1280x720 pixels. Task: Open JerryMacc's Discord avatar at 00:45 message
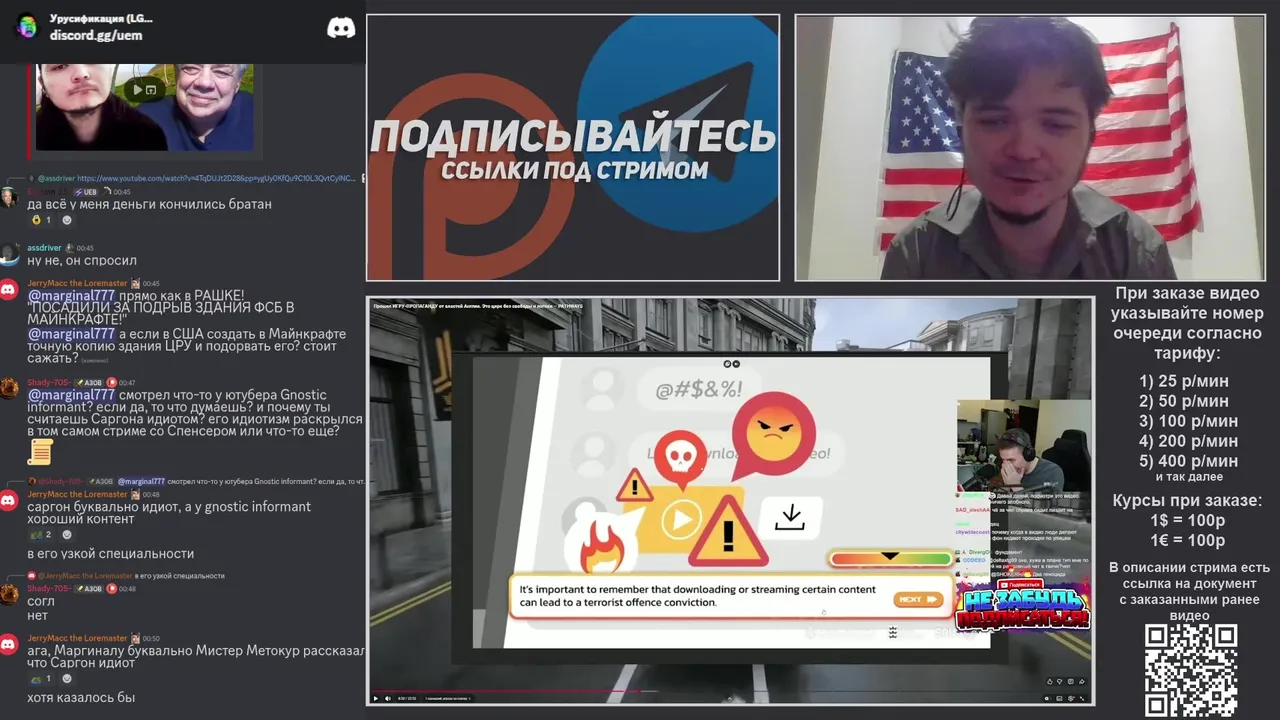tap(9, 290)
